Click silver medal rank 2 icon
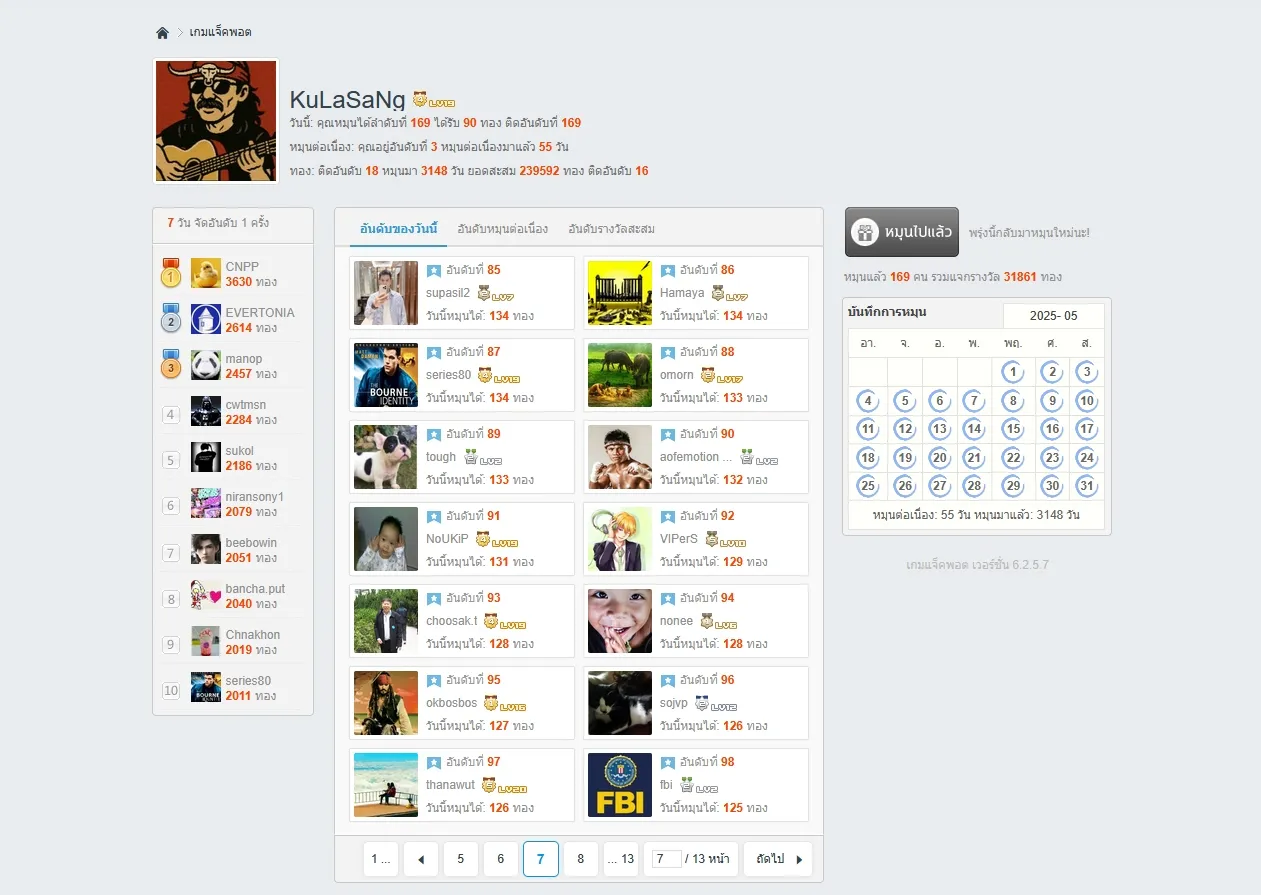 tap(171, 319)
